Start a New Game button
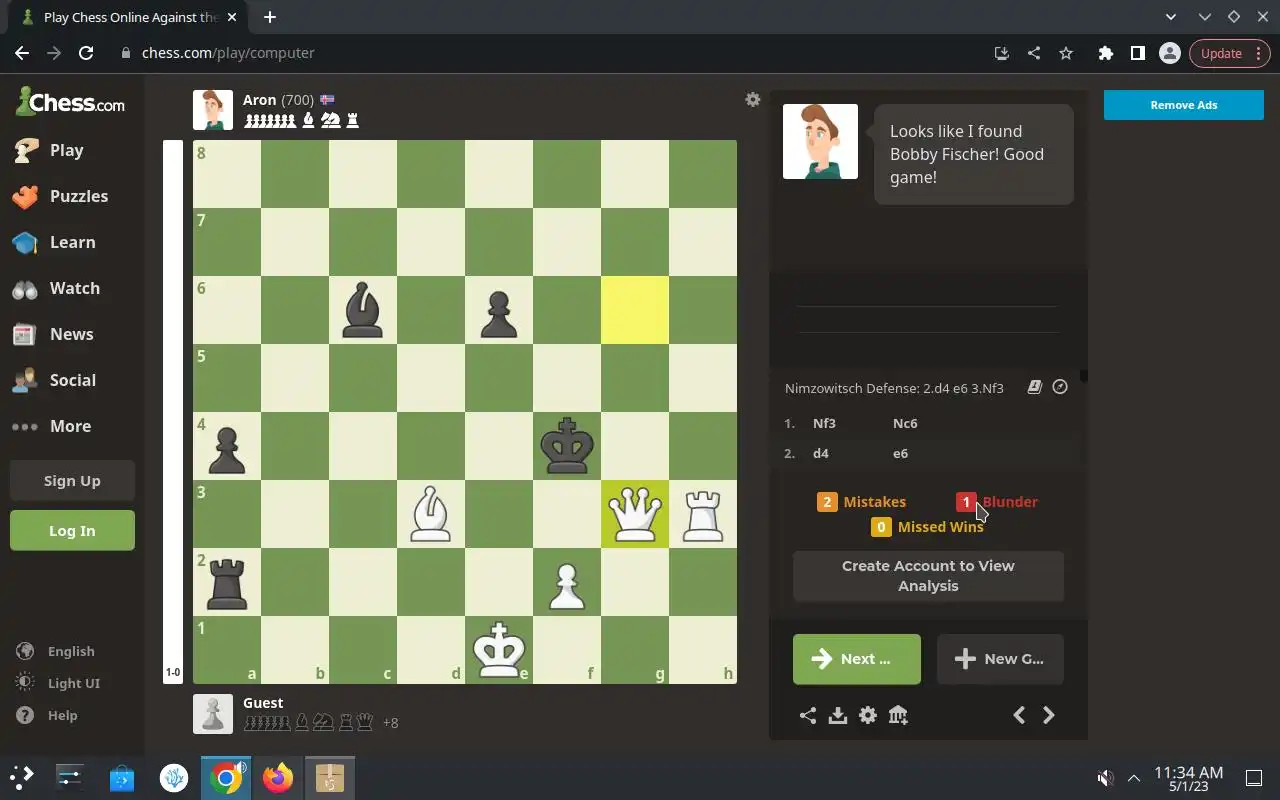Screen dimensions: 1280x800 pyautogui.click(x=1000, y=659)
